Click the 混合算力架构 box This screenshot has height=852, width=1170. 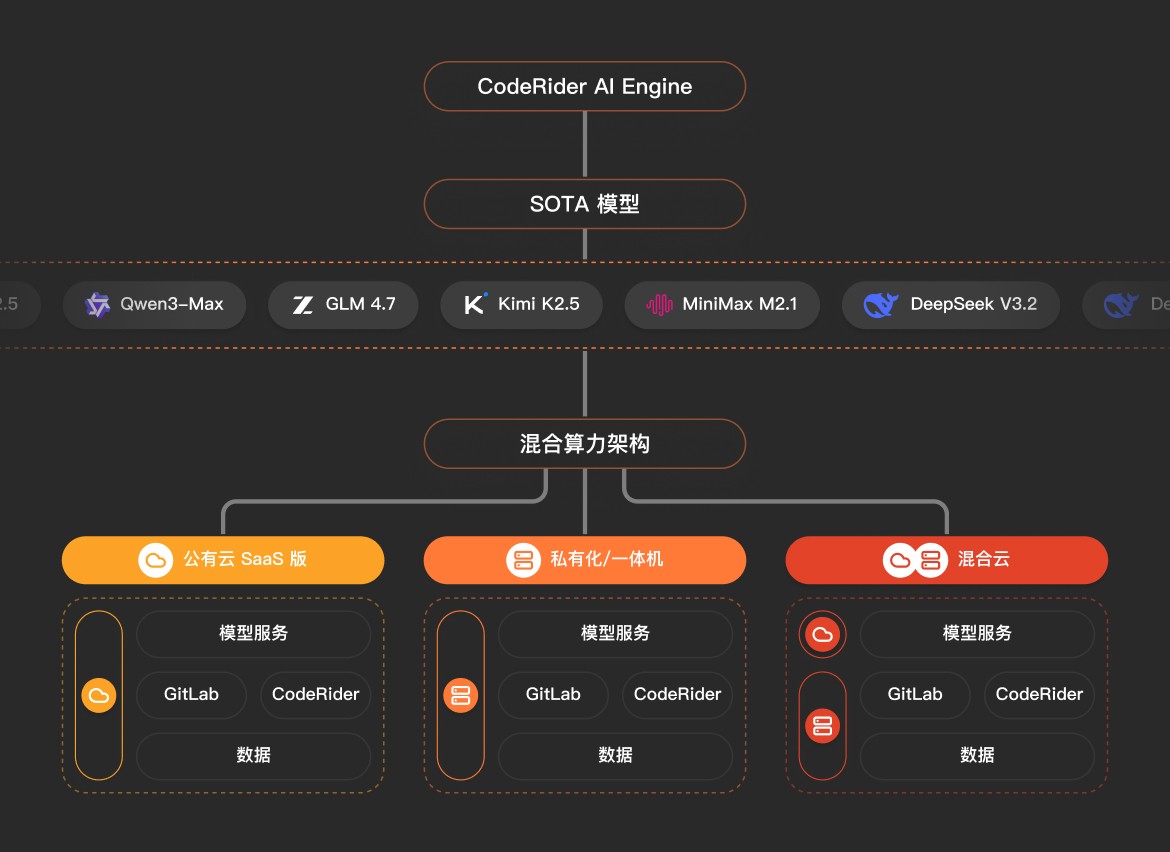coord(585,444)
